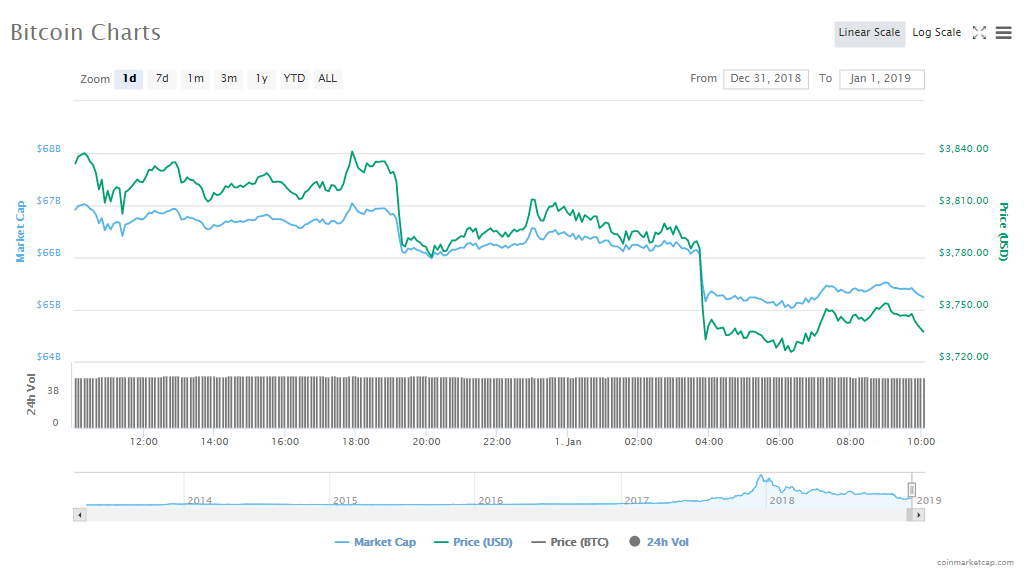Switch to Log Scale
1026x585 pixels.
[936, 33]
